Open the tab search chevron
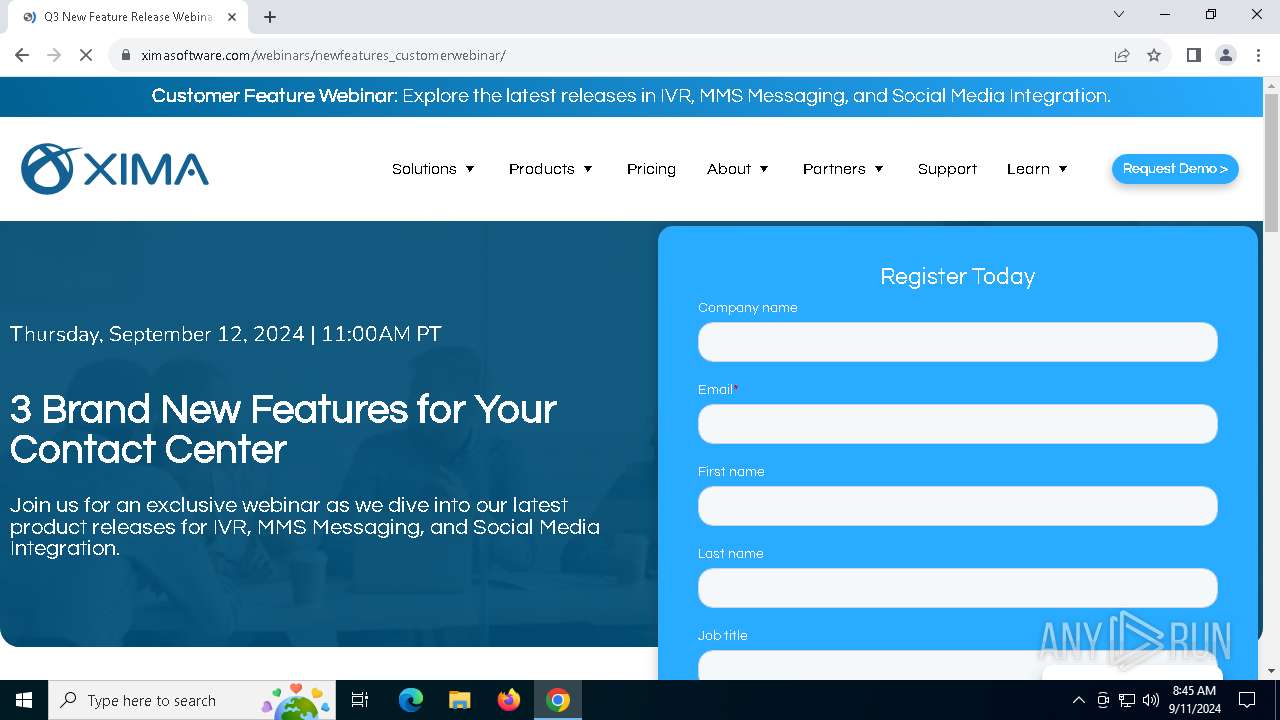This screenshot has width=1280, height=720. point(1119,14)
